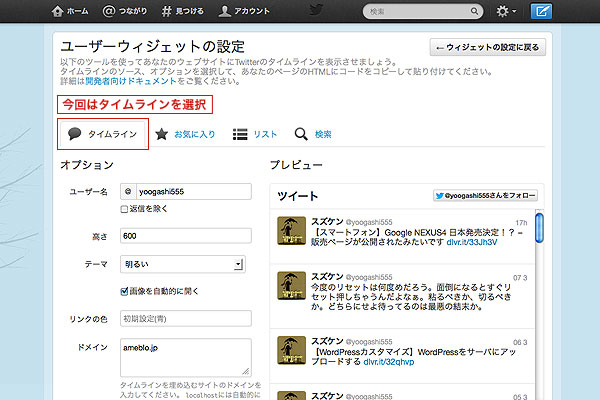Click the speech bubble timeline icon
Image resolution: width=600 pixels, height=400 pixels.
(74, 134)
